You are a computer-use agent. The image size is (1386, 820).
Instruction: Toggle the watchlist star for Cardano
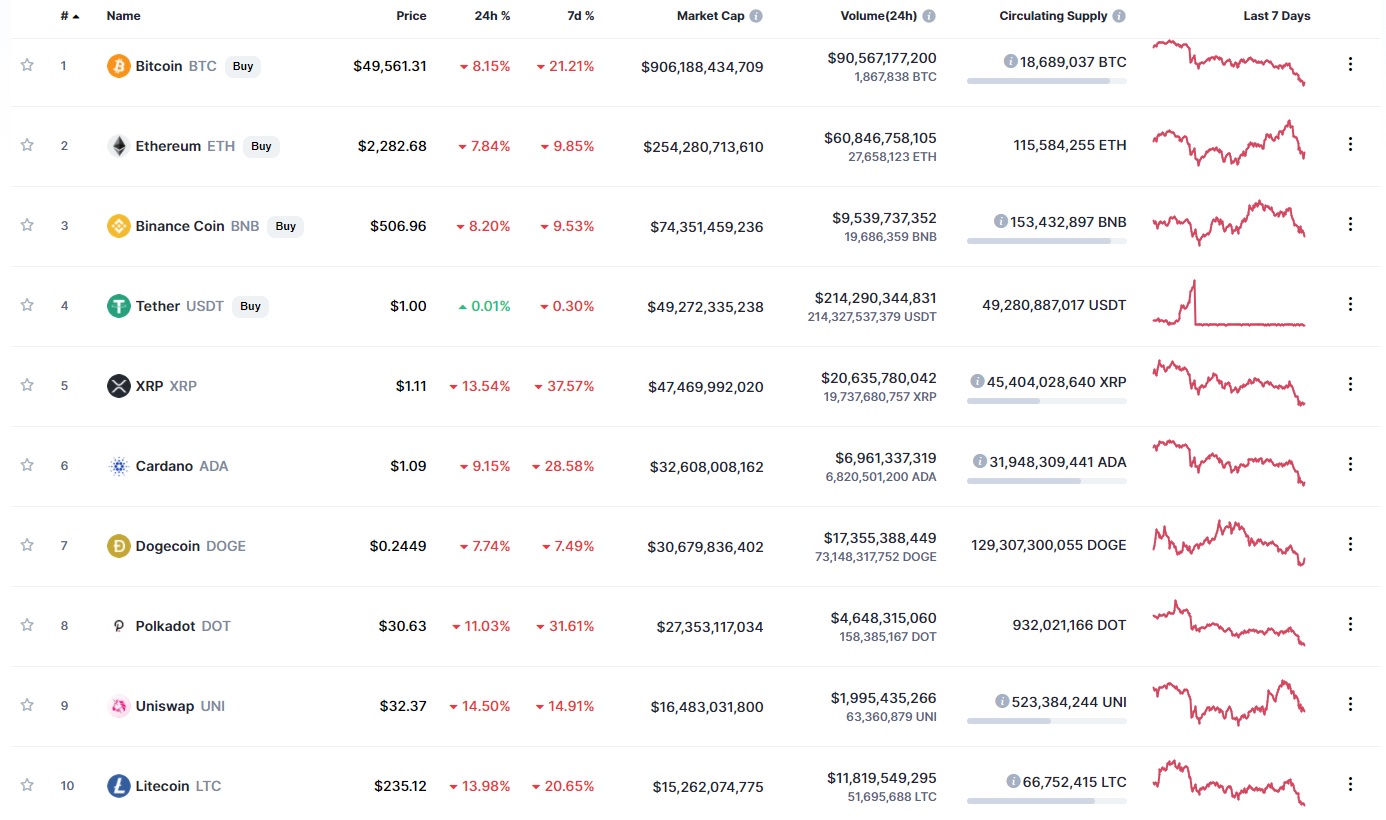point(27,465)
